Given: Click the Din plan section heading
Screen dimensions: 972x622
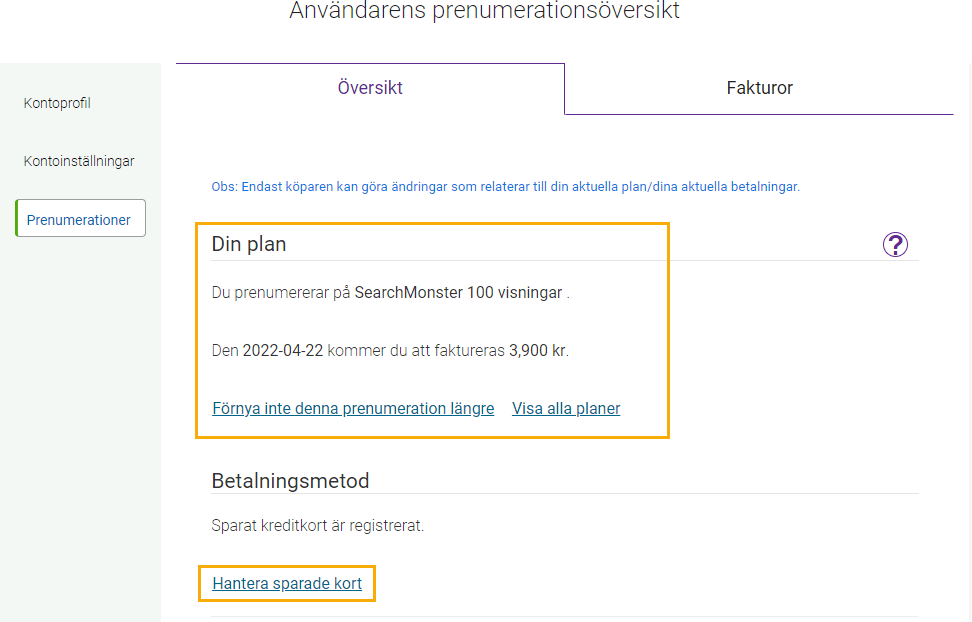Looking at the screenshot, I should tap(249, 244).
